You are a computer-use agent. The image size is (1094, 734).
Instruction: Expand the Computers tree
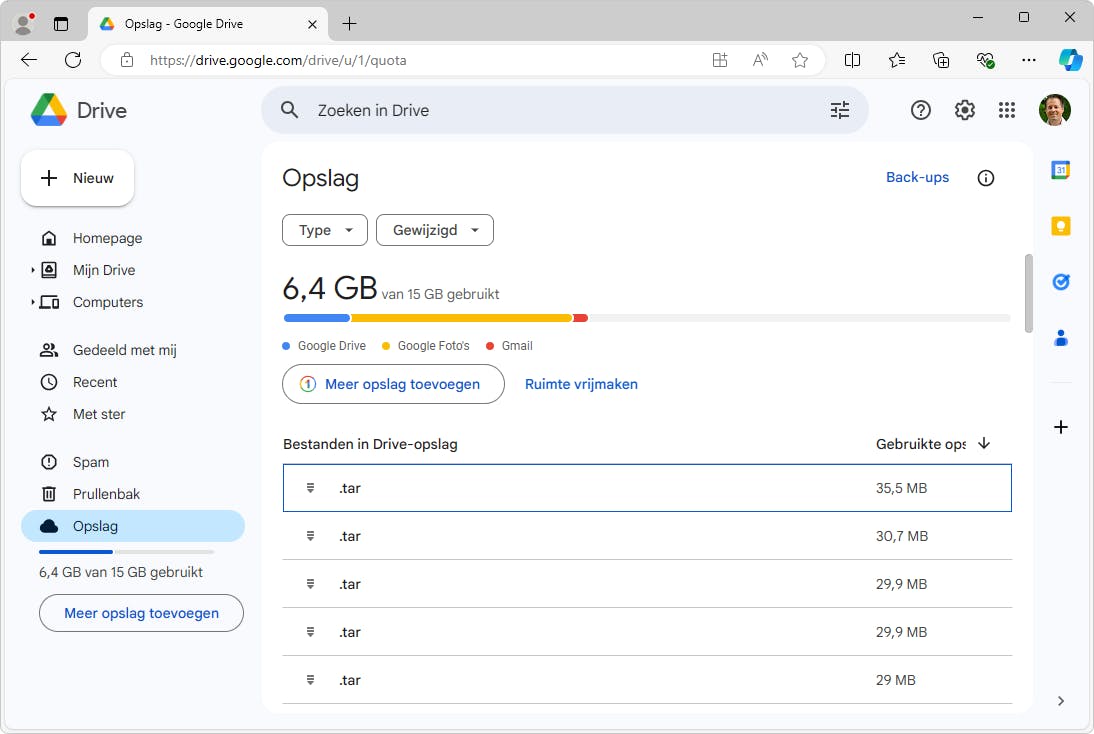[x=33, y=302]
